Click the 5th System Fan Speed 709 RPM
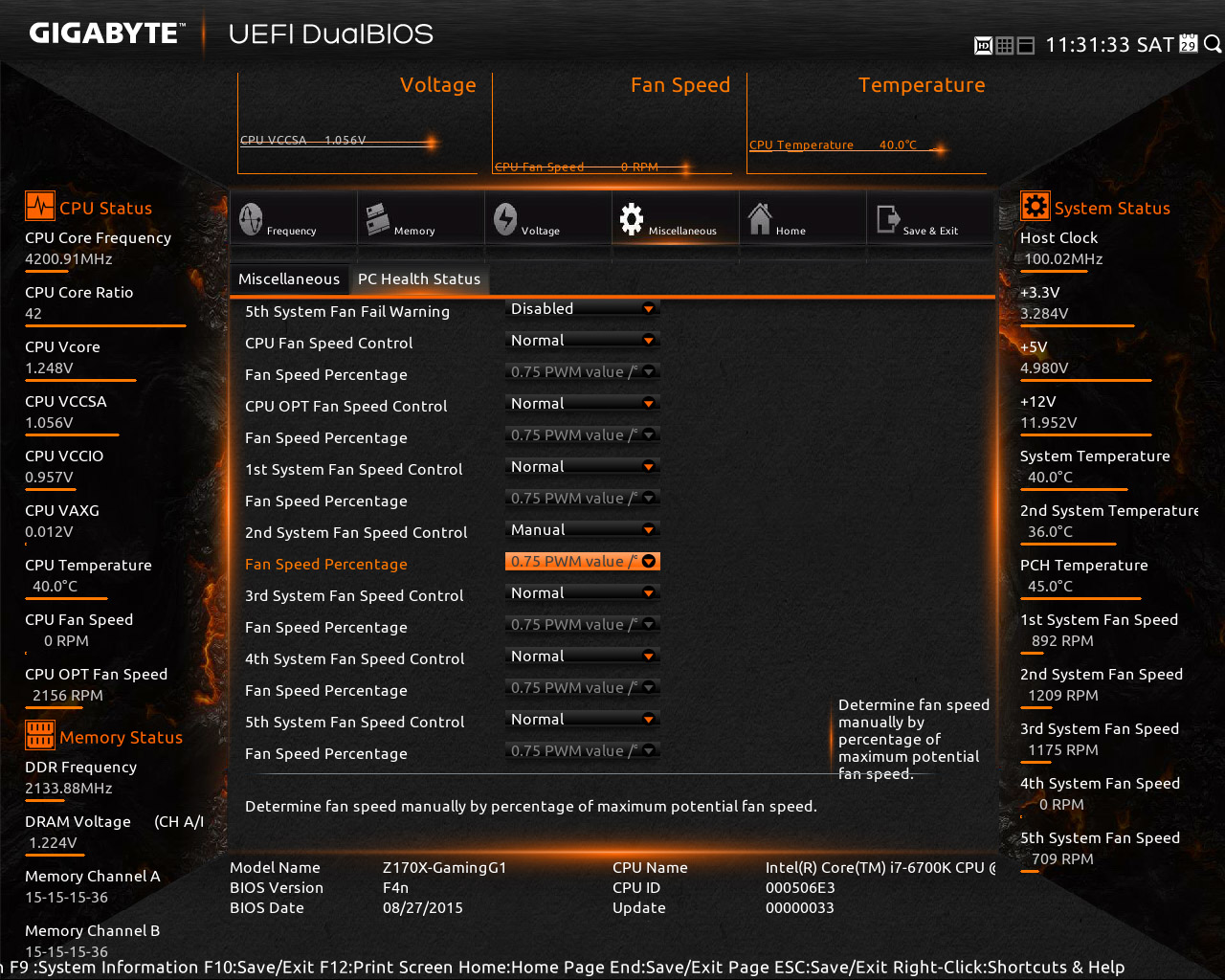Image resolution: width=1225 pixels, height=980 pixels. pos(1062,858)
